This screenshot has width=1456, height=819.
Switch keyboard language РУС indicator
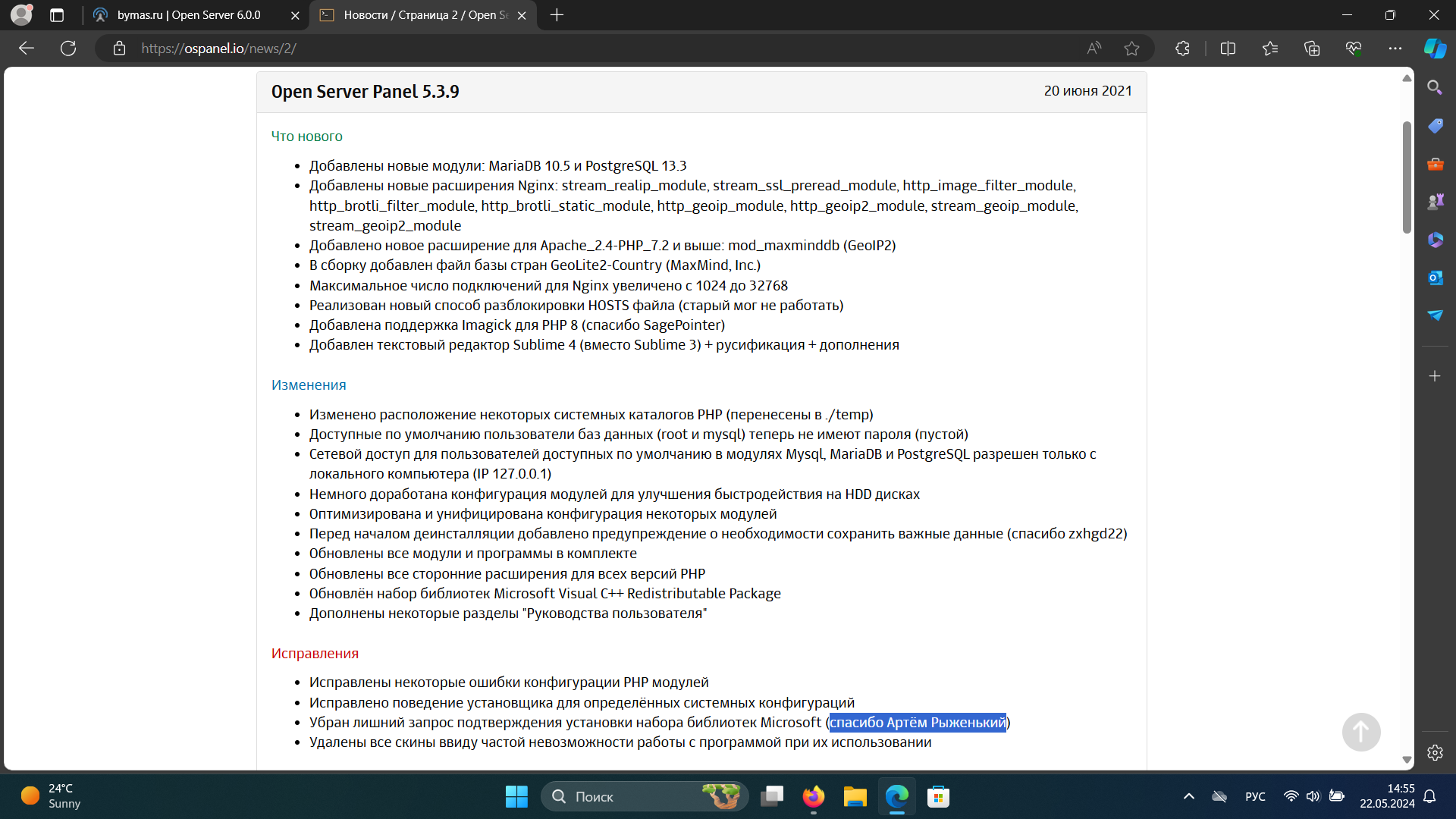[x=1255, y=796]
